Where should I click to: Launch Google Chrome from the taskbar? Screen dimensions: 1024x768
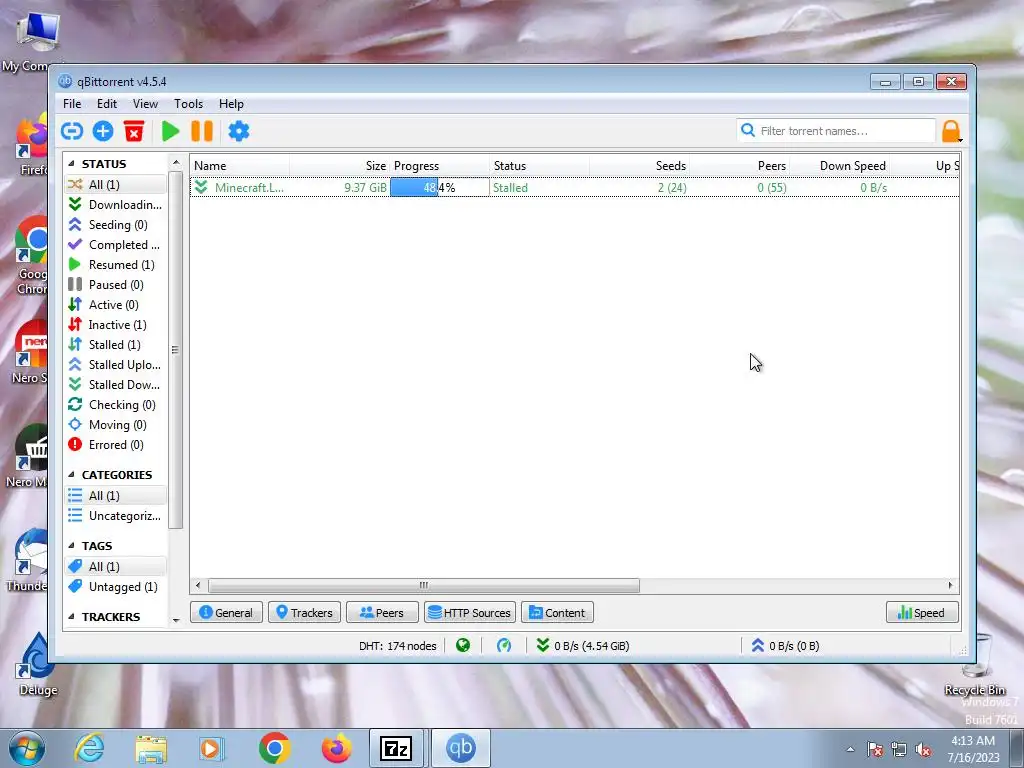274,748
